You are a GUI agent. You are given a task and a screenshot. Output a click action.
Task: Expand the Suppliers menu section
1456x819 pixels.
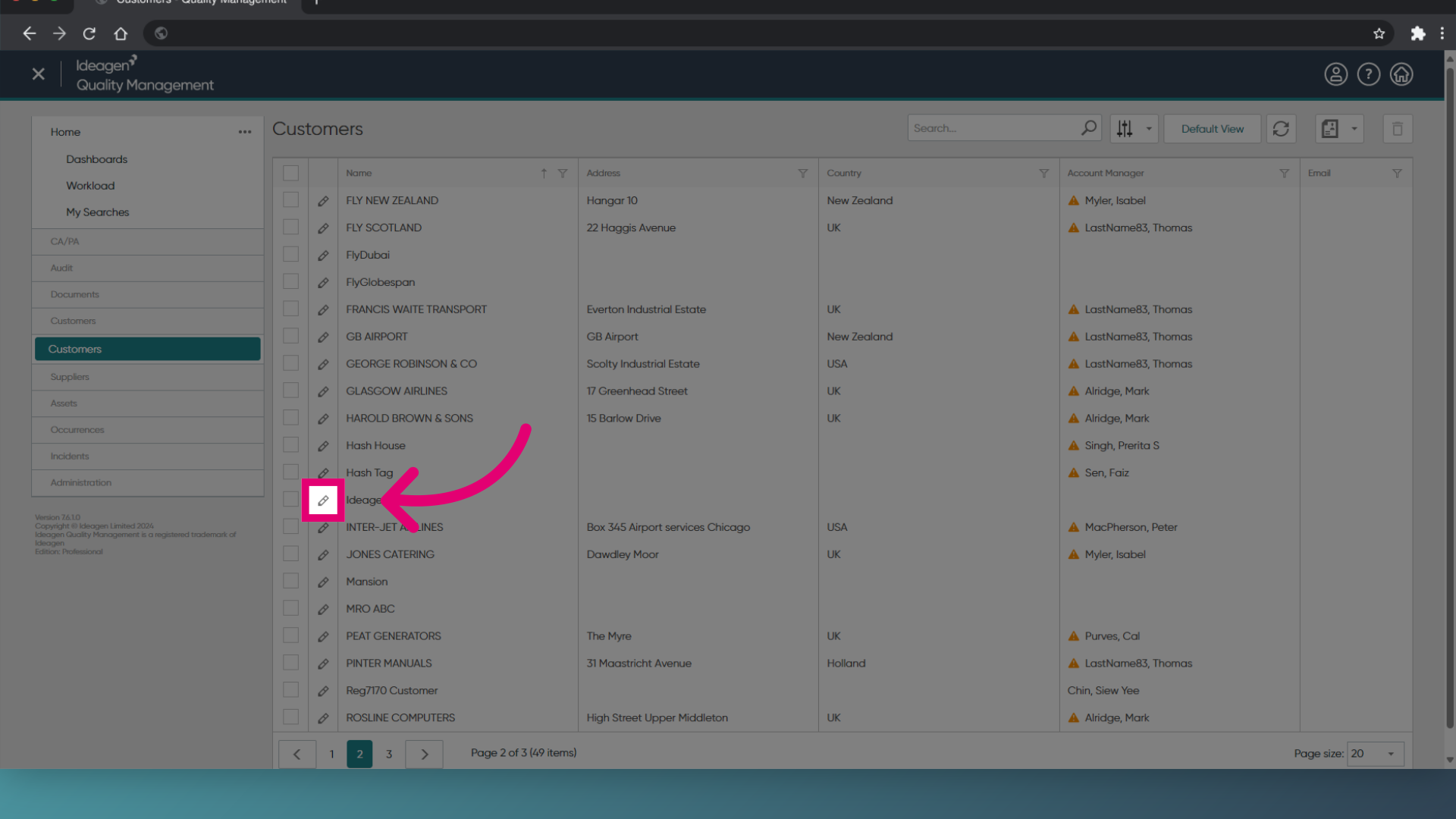click(x=148, y=378)
